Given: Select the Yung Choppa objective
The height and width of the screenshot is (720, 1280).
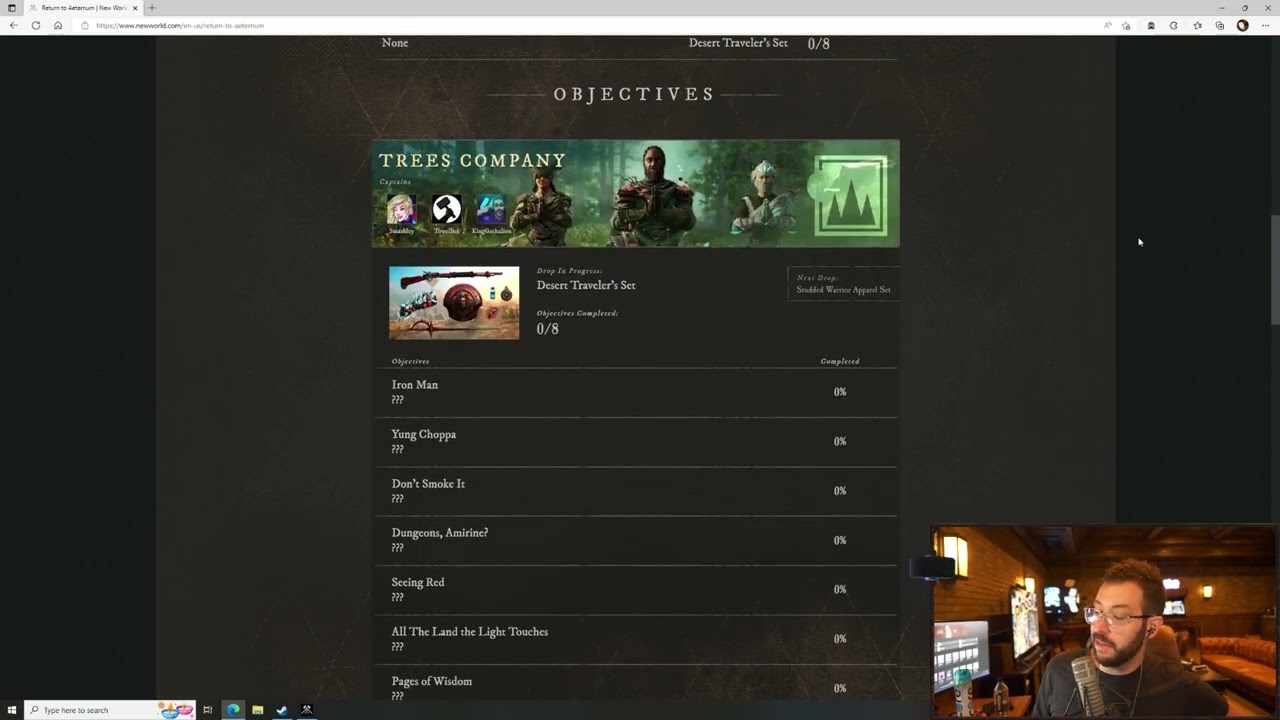Looking at the screenshot, I should pos(636,441).
